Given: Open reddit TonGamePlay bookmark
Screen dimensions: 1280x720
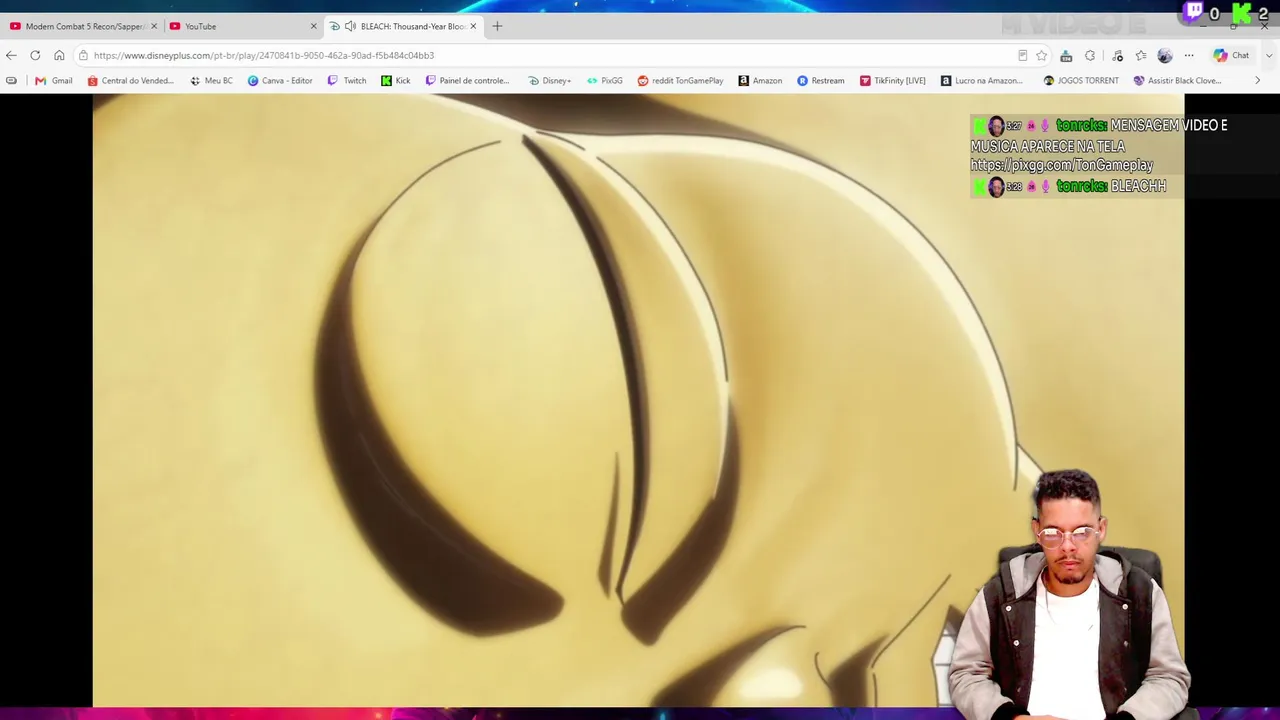Looking at the screenshot, I should 680,80.
